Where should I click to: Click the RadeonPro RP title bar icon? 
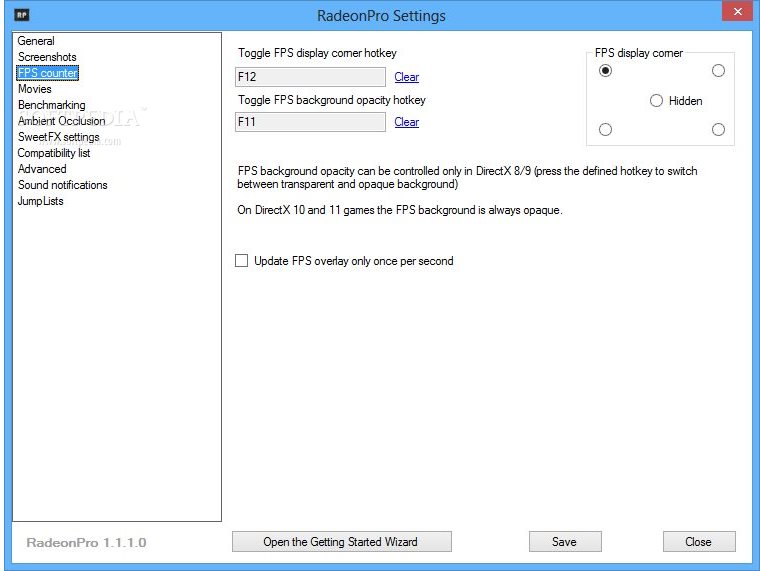click(22, 15)
